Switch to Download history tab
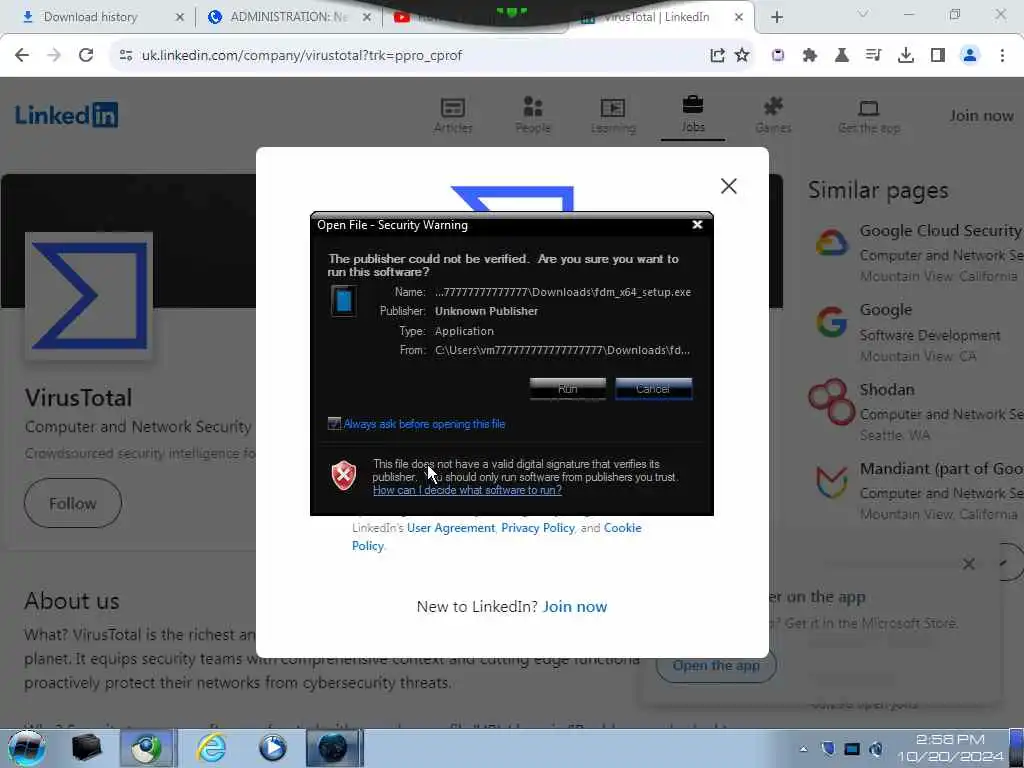The height and width of the screenshot is (768, 1024). pos(90,17)
